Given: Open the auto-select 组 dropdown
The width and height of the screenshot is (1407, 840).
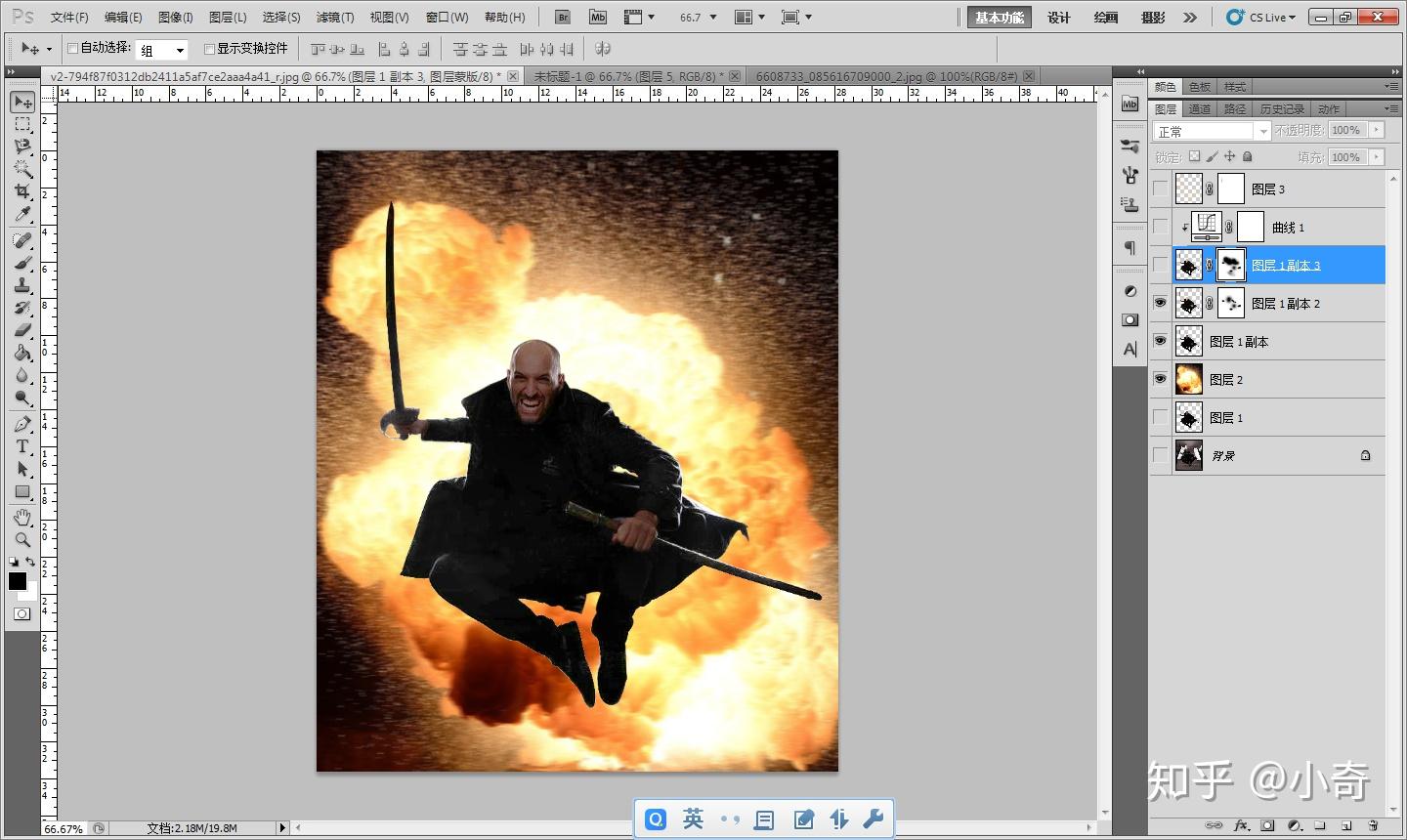Looking at the screenshot, I should pos(161,50).
